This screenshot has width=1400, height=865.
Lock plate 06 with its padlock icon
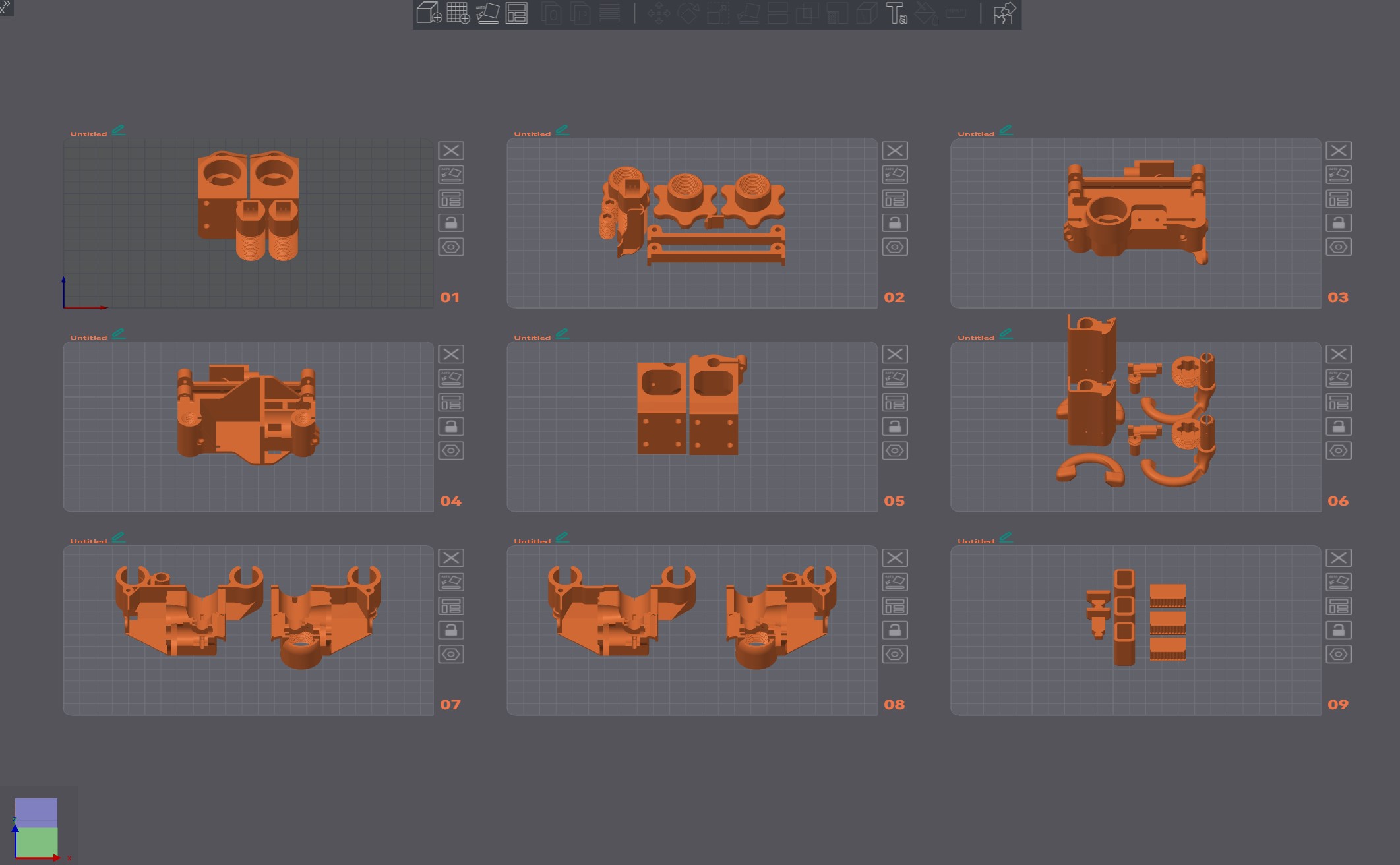point(1339,427)
